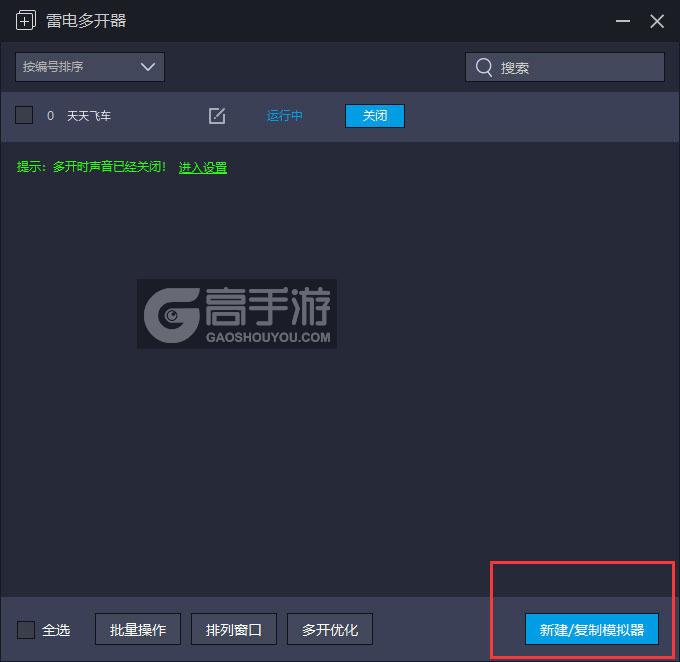Screen dimensions: 680x662
Task: Click the magnifier search icon
Action: [x=484, y=67]
